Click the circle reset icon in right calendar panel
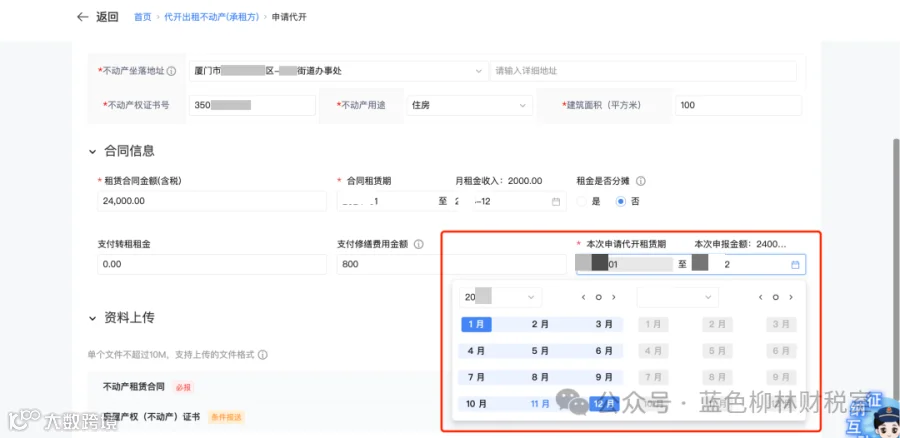This screenshot has height=438, width=900. (x=775, y=297)
